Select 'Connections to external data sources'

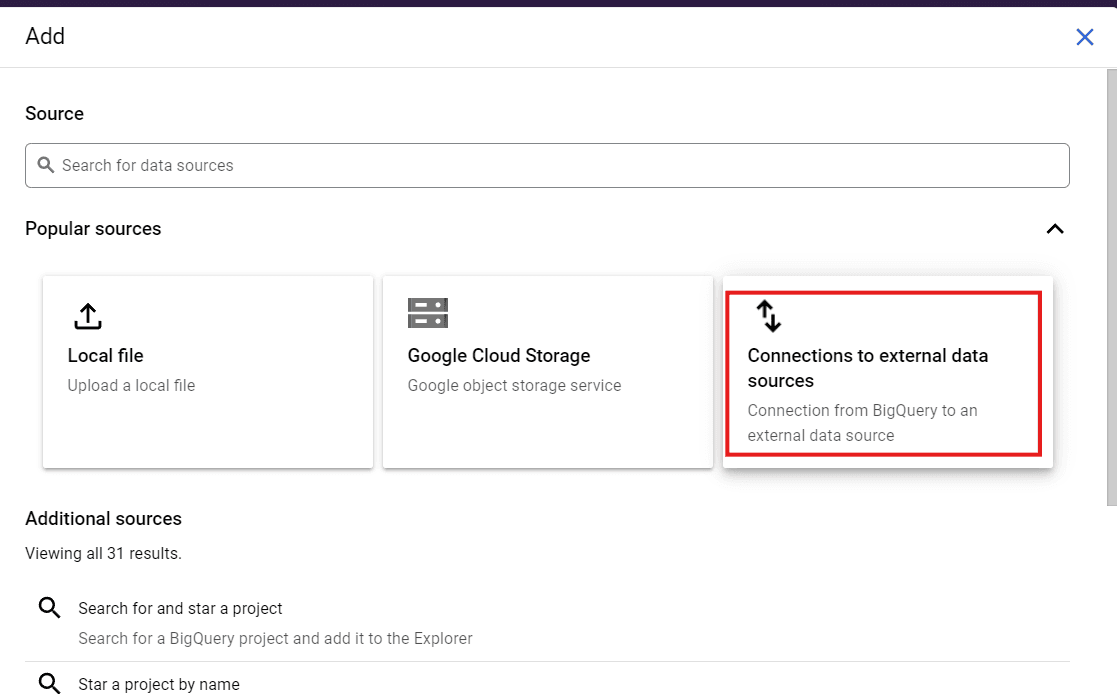pyautogui.click(x=886, y=371)
